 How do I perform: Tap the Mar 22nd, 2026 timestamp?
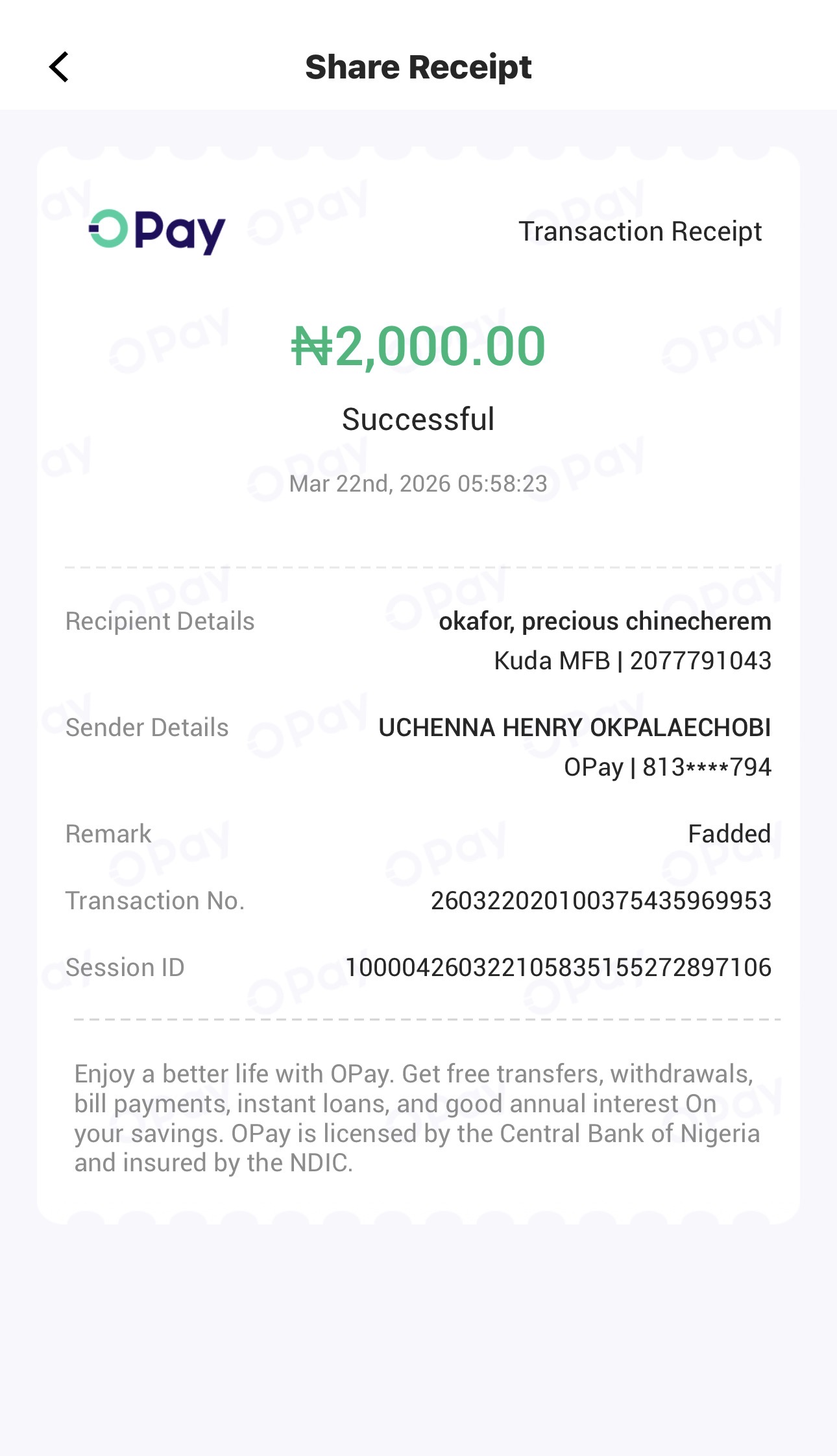pyautogui.click(x=418, y=484)
